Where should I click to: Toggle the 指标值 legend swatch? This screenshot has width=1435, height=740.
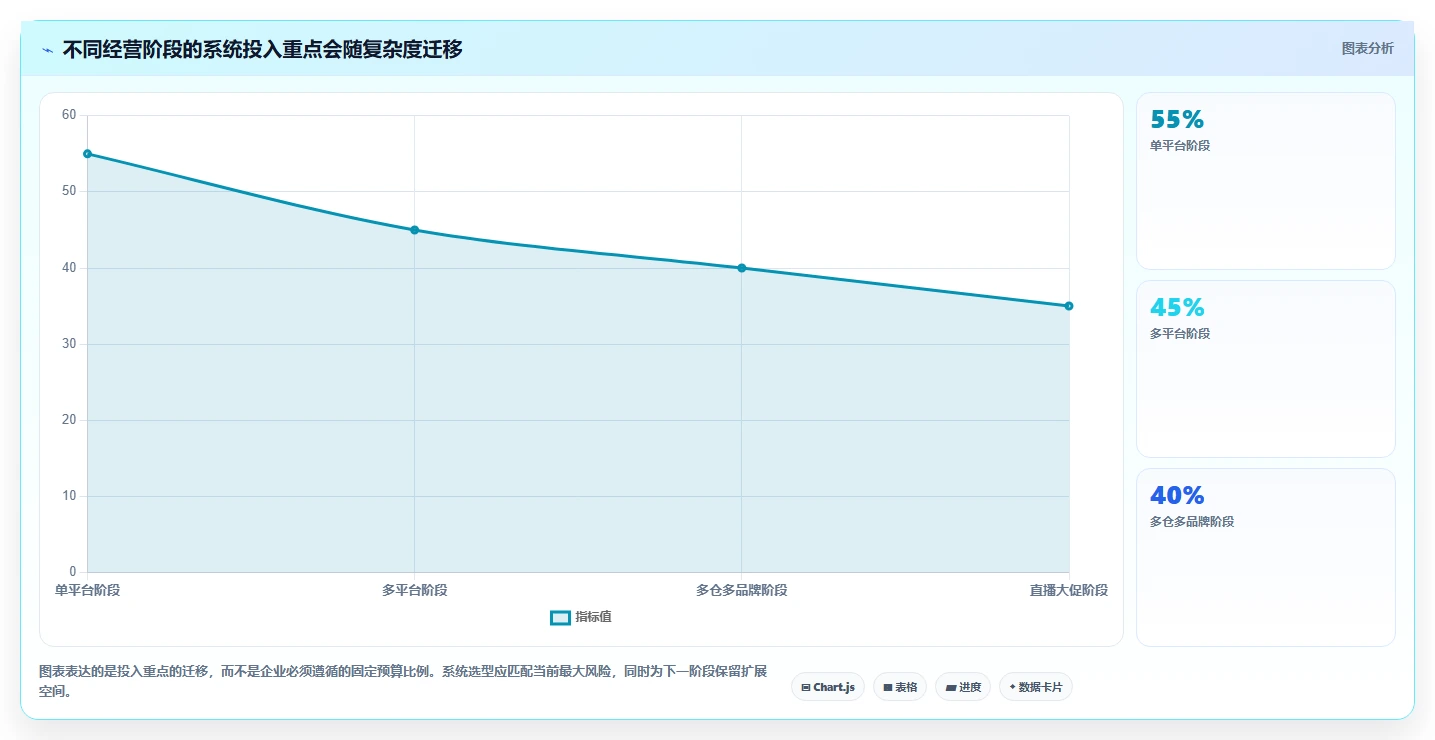point(560,617)
